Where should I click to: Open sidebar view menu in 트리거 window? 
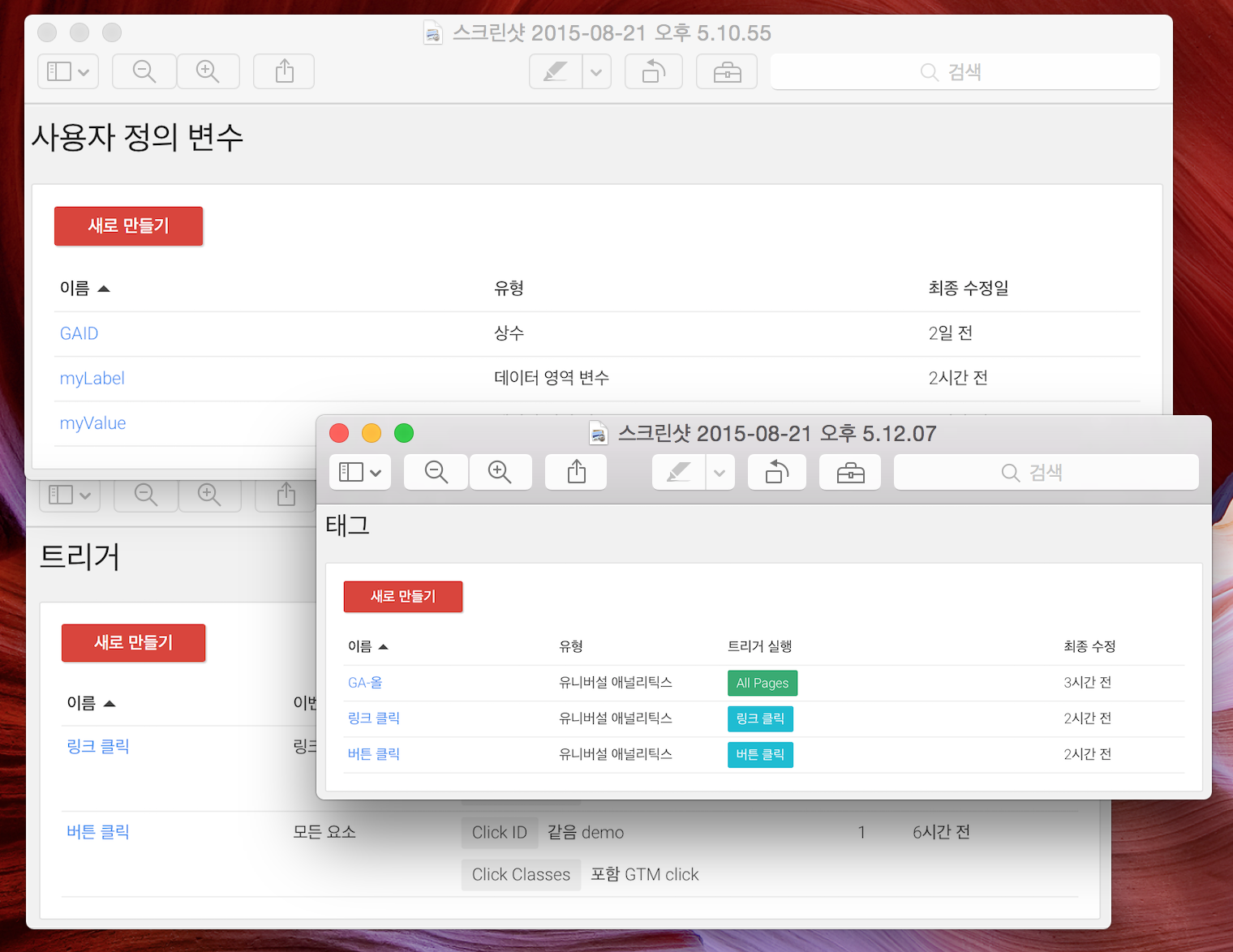point(70,495)
